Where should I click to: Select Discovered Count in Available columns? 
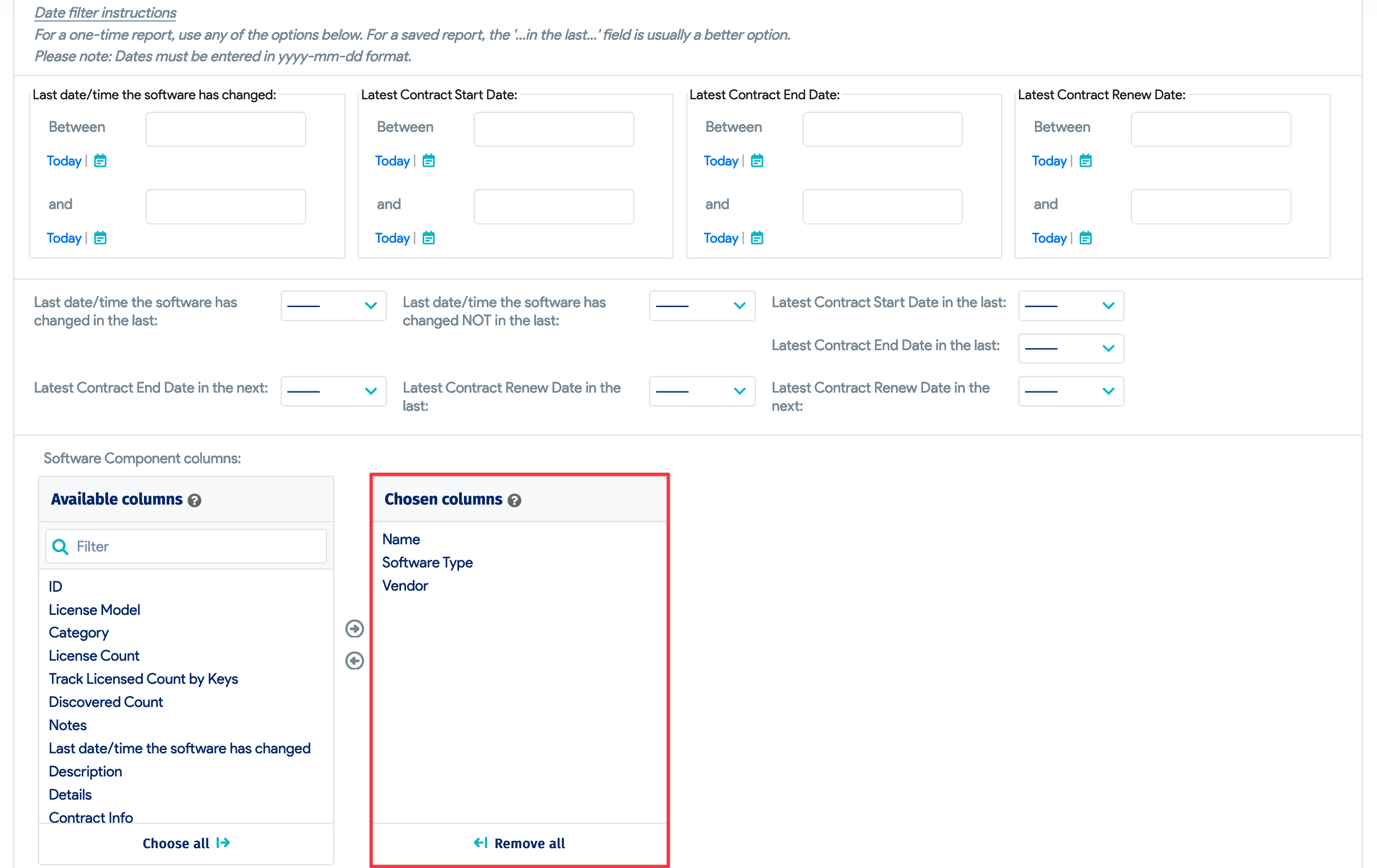coord(106,702)
